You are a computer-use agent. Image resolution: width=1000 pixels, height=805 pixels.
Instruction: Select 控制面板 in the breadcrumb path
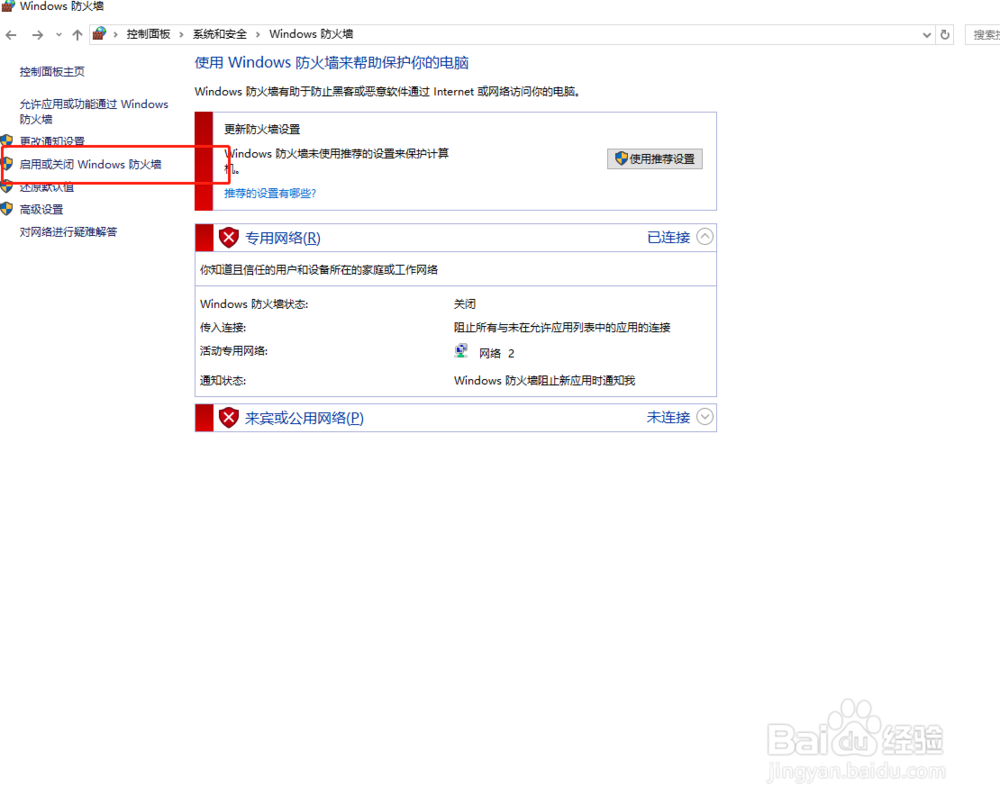(x=148, y=34)
